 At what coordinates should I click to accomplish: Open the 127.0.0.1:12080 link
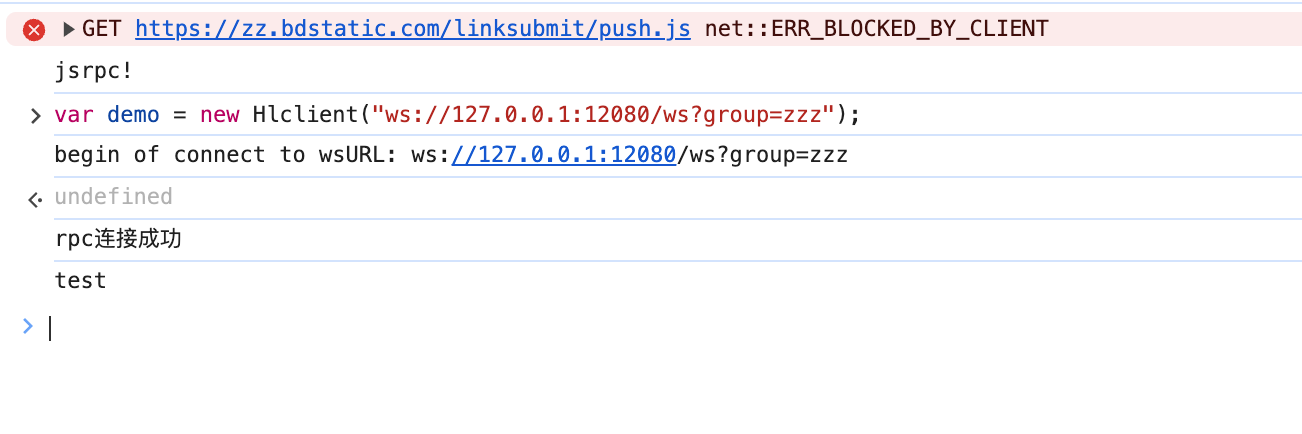click(564, 155)
